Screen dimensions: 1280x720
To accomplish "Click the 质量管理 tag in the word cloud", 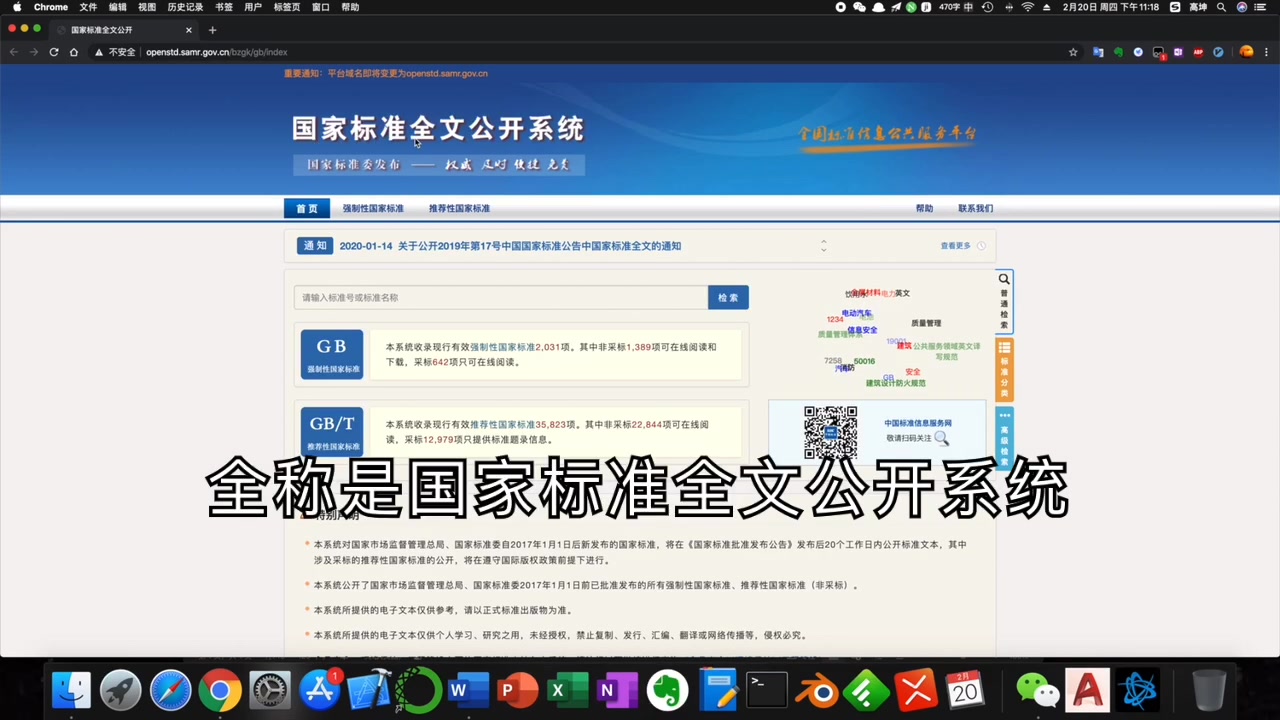I will point(926,323).
